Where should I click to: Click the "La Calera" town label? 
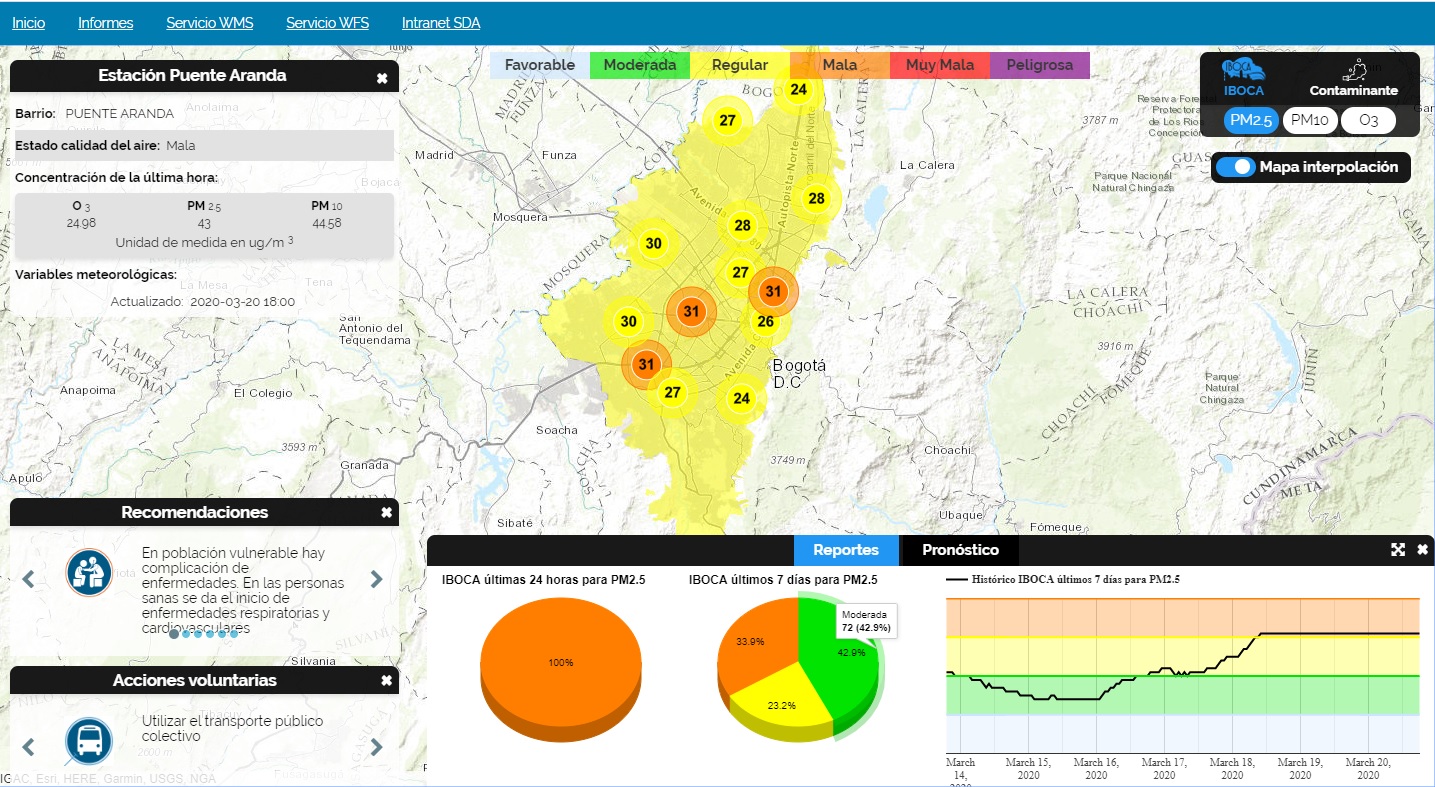coord(927,165)
